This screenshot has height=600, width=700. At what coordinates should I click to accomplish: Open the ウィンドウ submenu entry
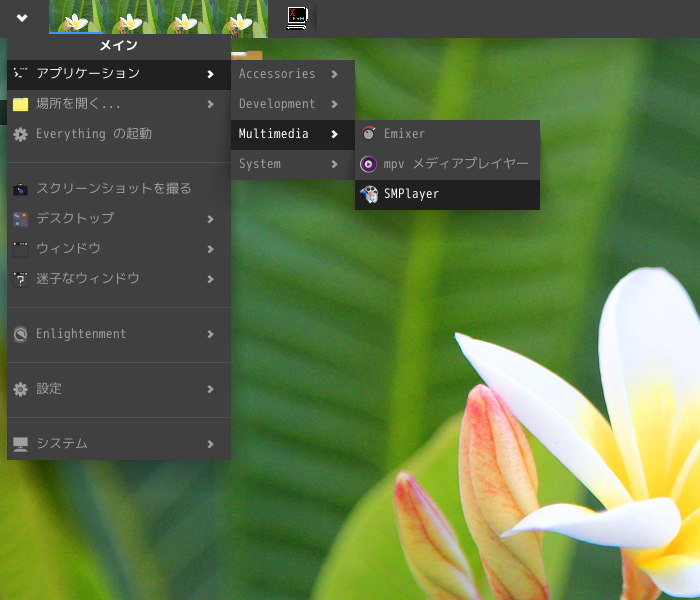point(119,249)
